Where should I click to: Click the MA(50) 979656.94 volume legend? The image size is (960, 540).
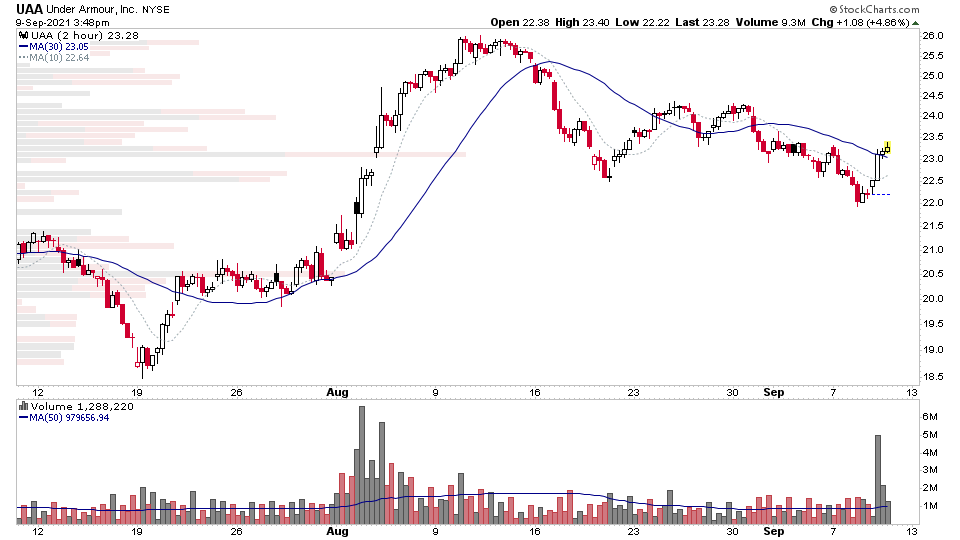click(x=64, y=418)
